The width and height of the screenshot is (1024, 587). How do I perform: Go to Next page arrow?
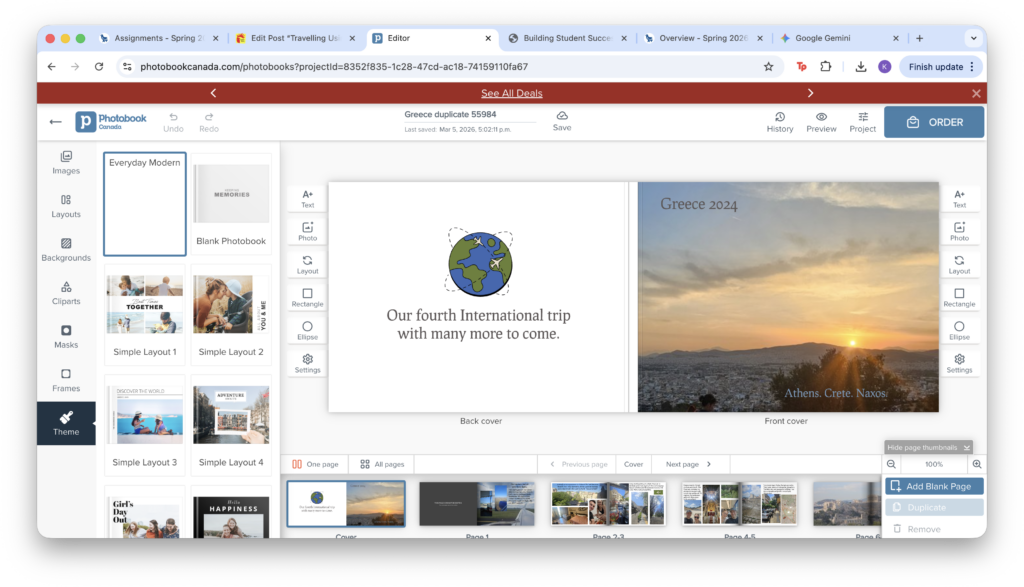point(689,464)
